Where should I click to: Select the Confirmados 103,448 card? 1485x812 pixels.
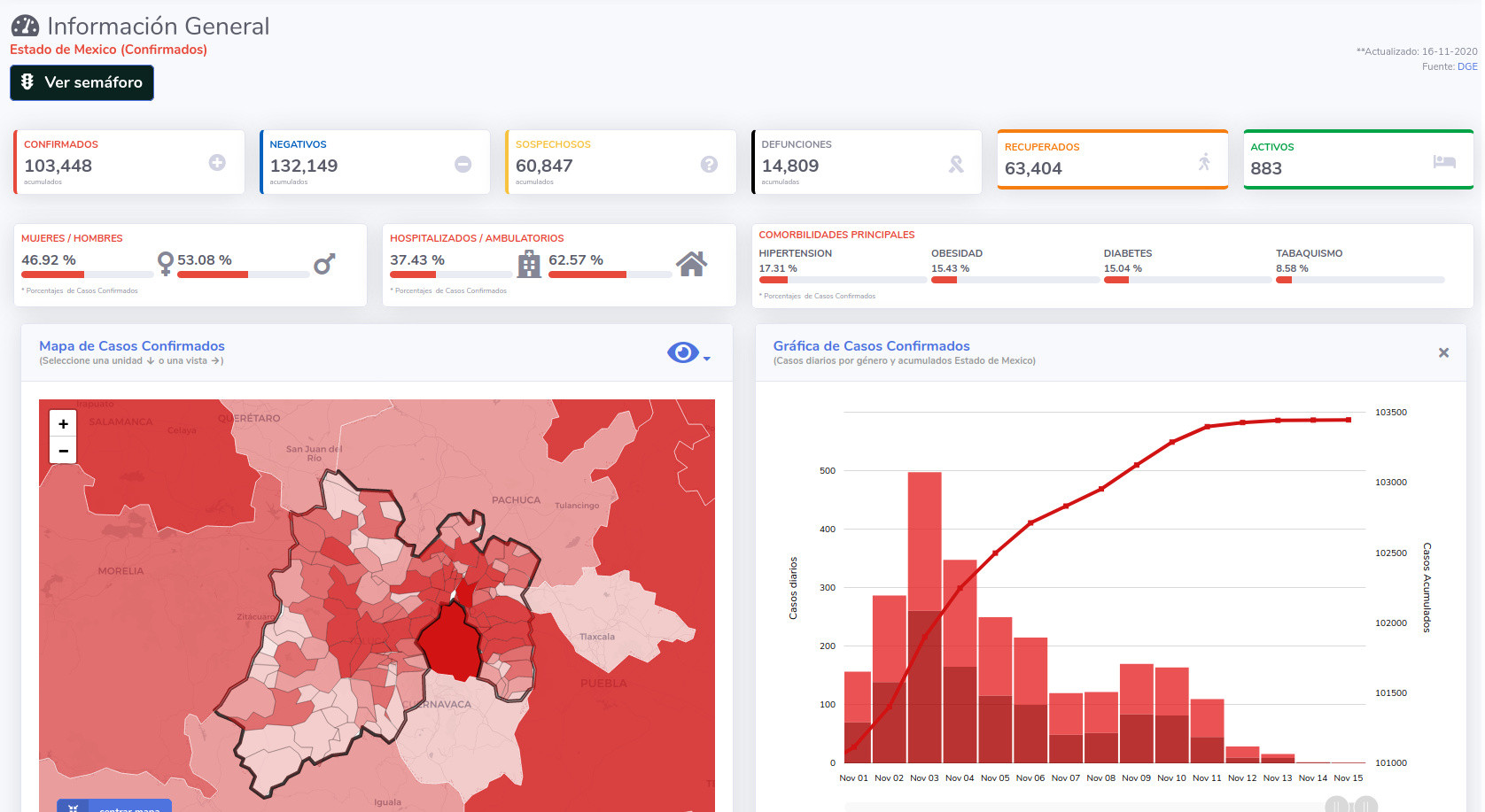tap(129, 162)
